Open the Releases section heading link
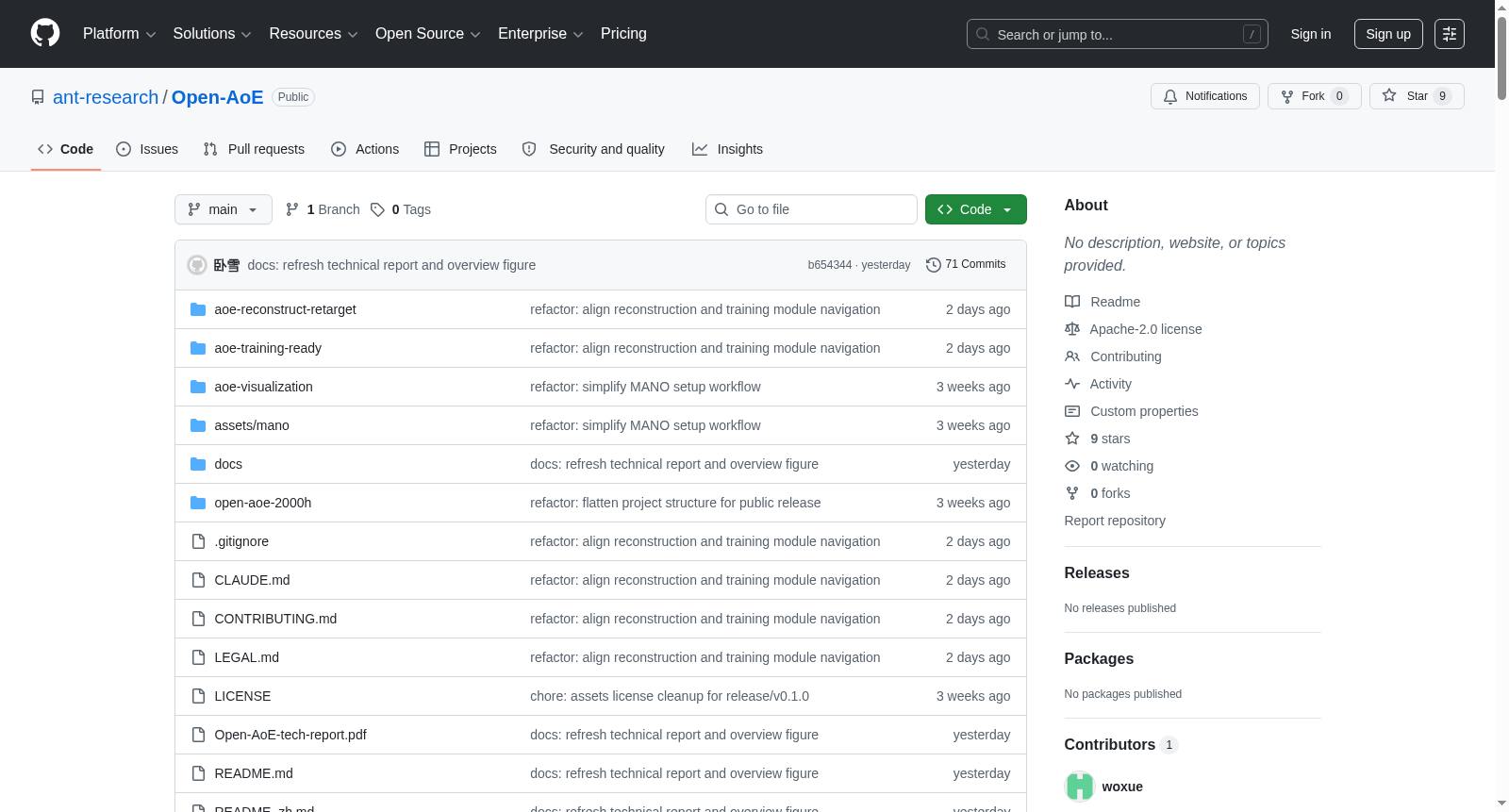This screenshot has height=812, width=1509. coord(1097,573)
